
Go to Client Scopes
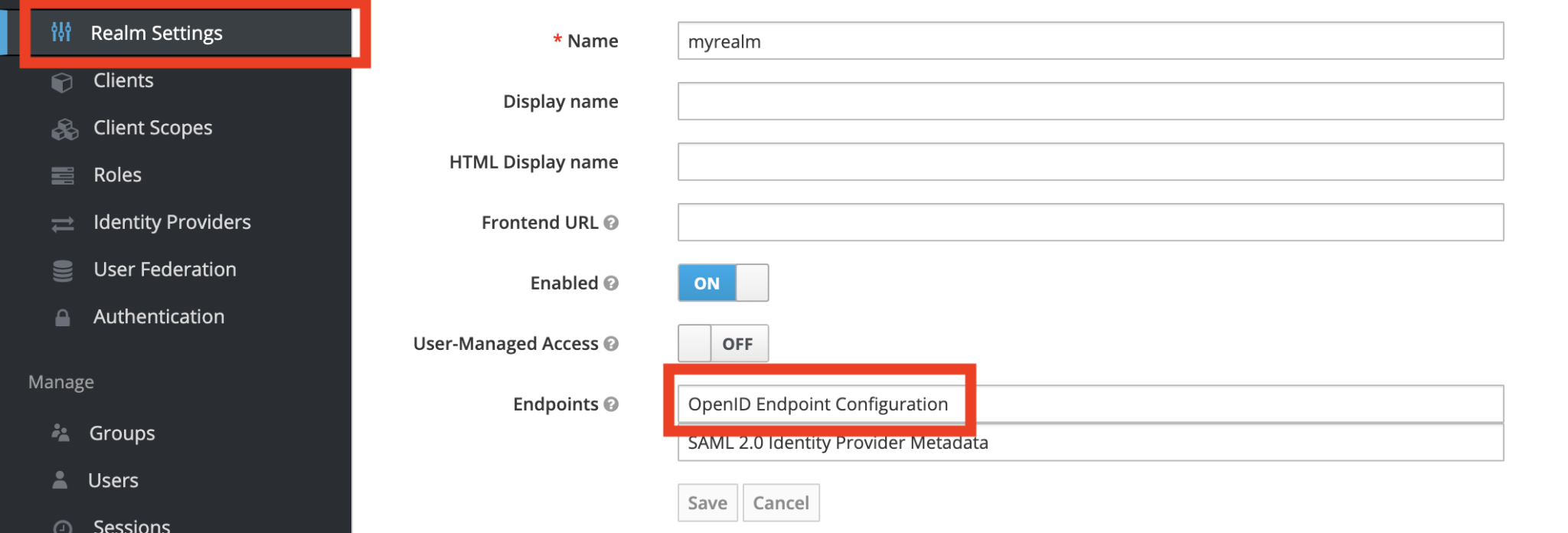pos(153,128)
